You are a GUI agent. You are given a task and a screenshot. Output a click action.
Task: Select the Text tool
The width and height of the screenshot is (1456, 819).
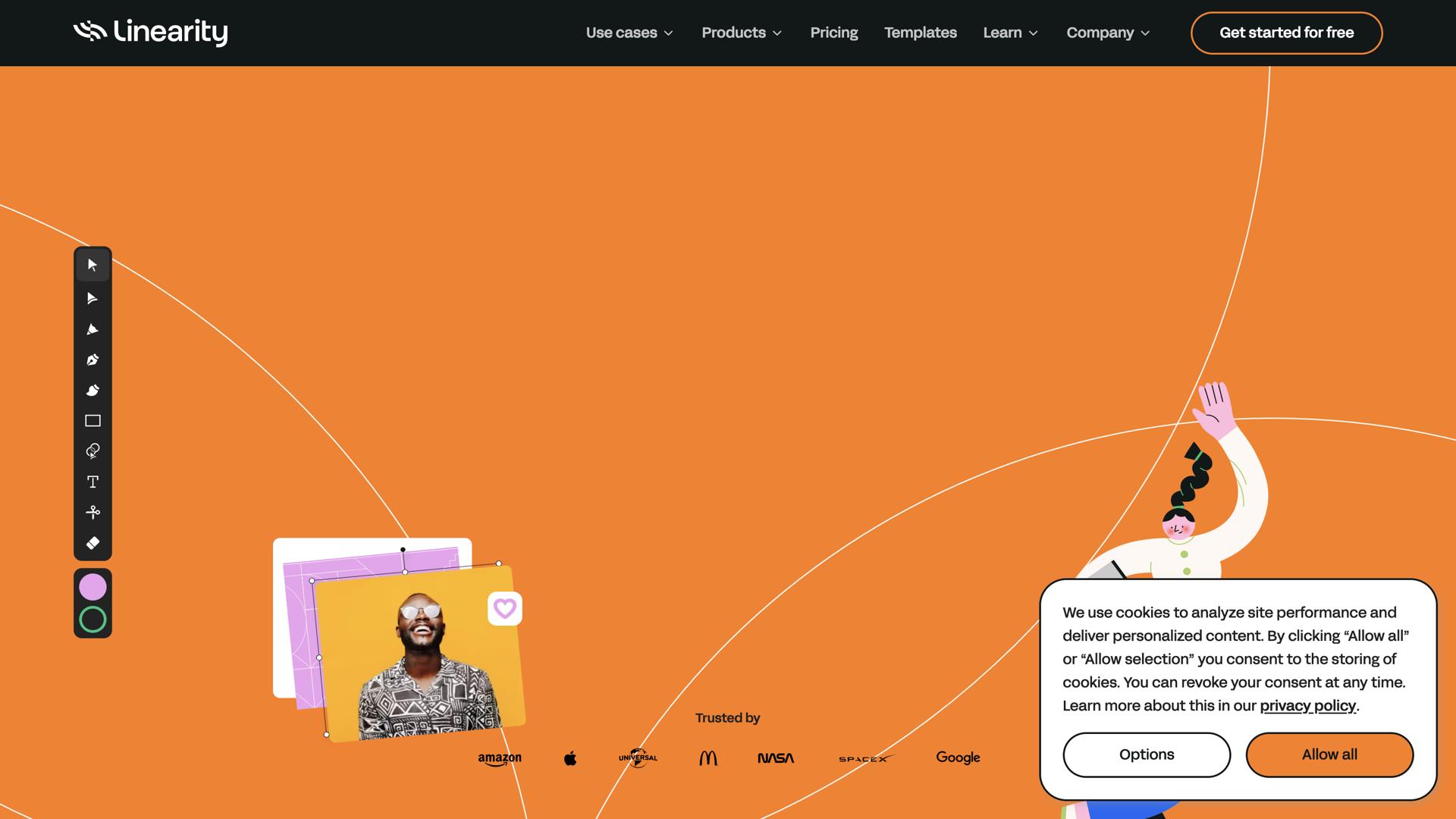93,482
